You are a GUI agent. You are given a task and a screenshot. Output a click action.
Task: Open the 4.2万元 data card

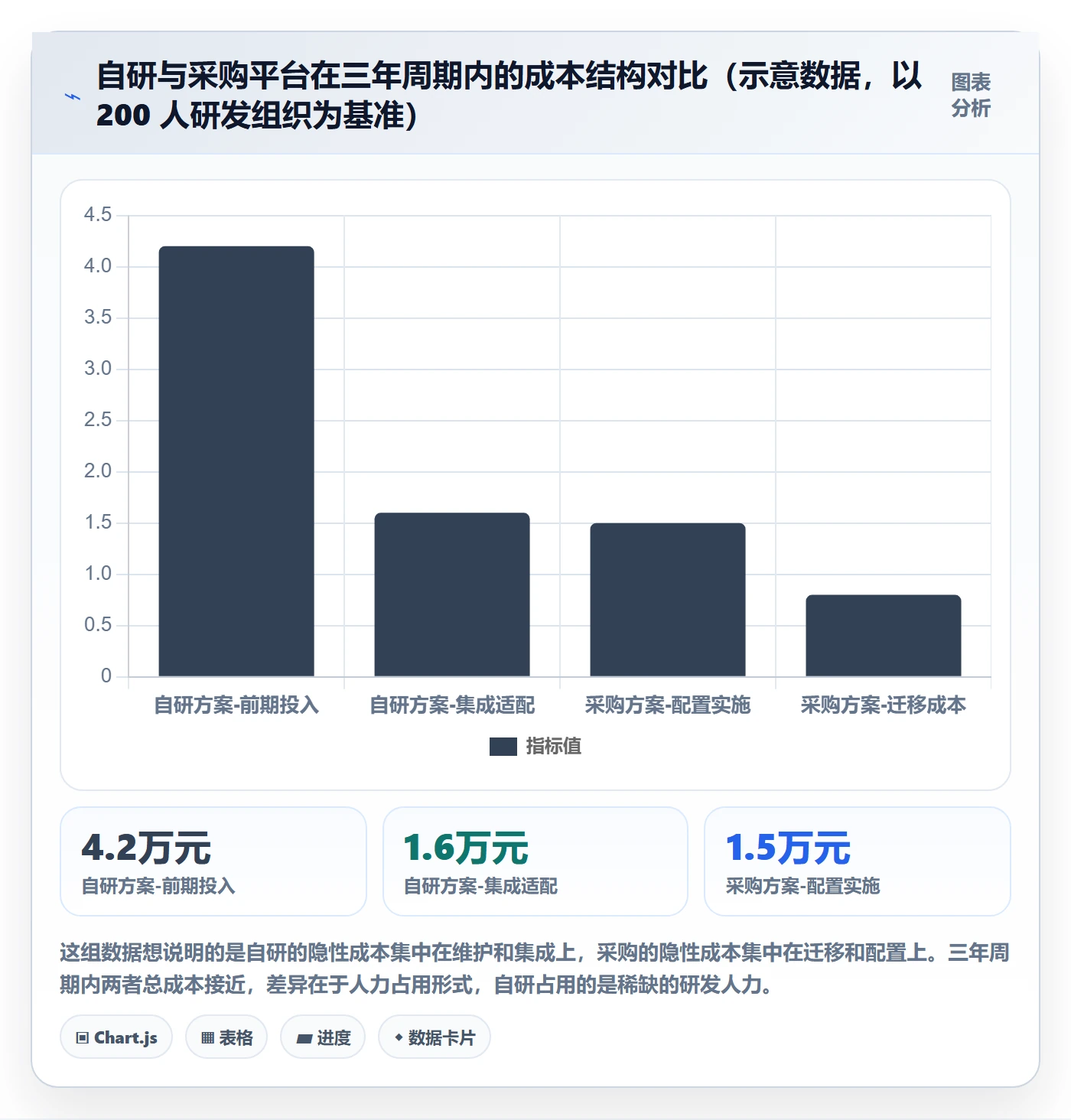213,861
